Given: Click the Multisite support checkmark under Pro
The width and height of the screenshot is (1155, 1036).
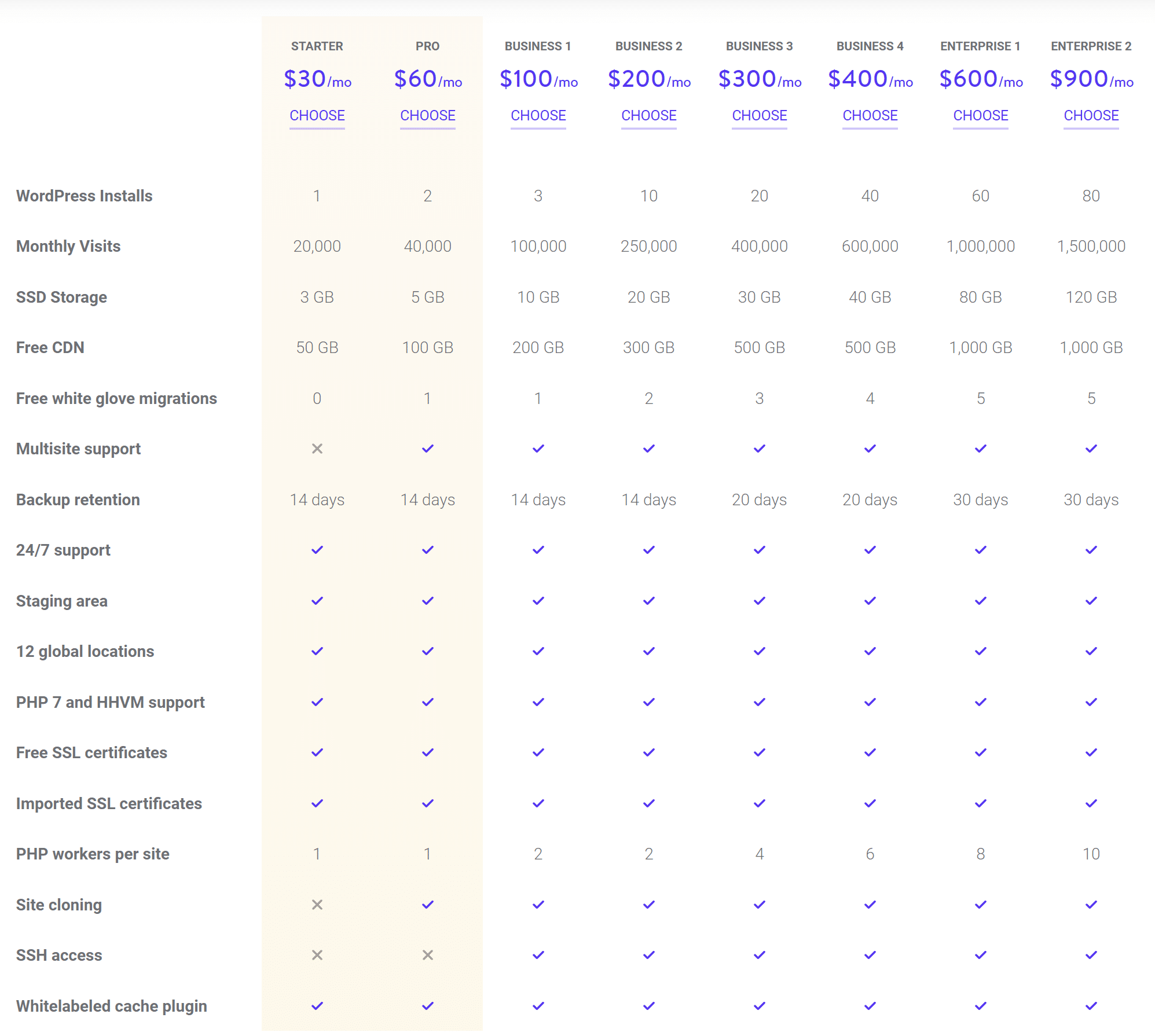Looking at the screenshot, I should pyautogui.click(x=427, y=447).
